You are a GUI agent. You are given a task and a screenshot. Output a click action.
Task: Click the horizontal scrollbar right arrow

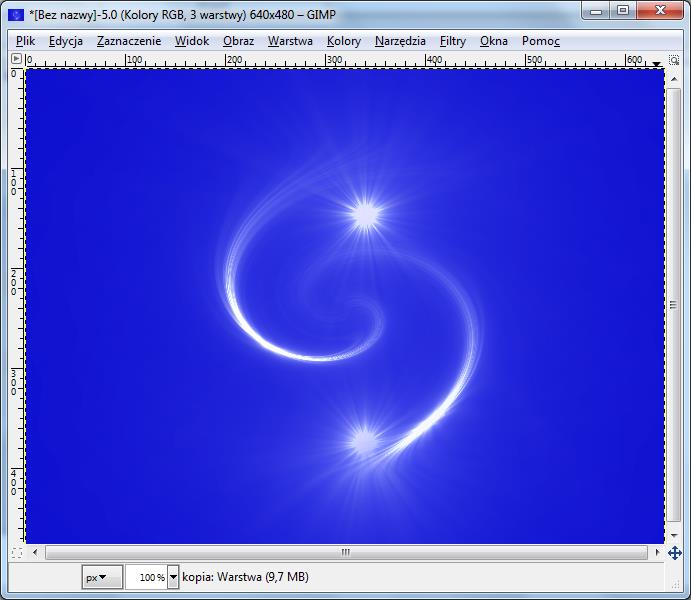click(658, 552)
